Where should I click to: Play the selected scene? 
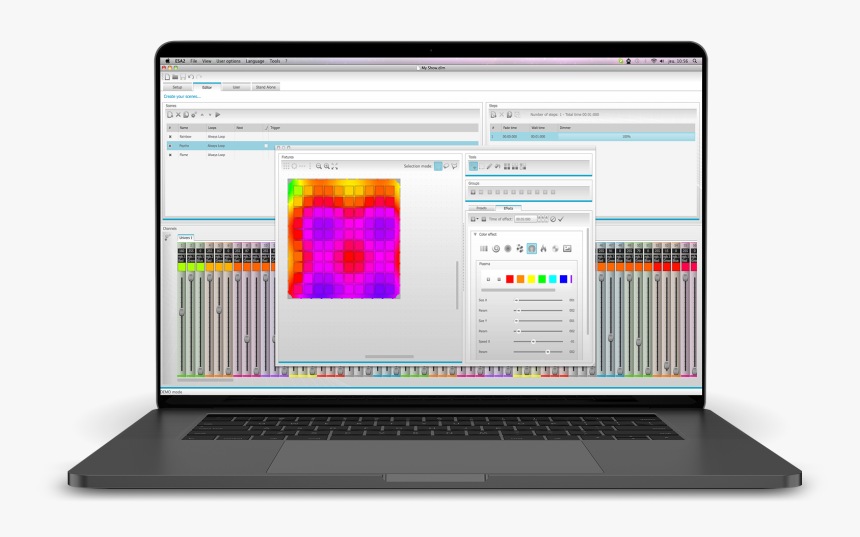[x=218, y=115]
